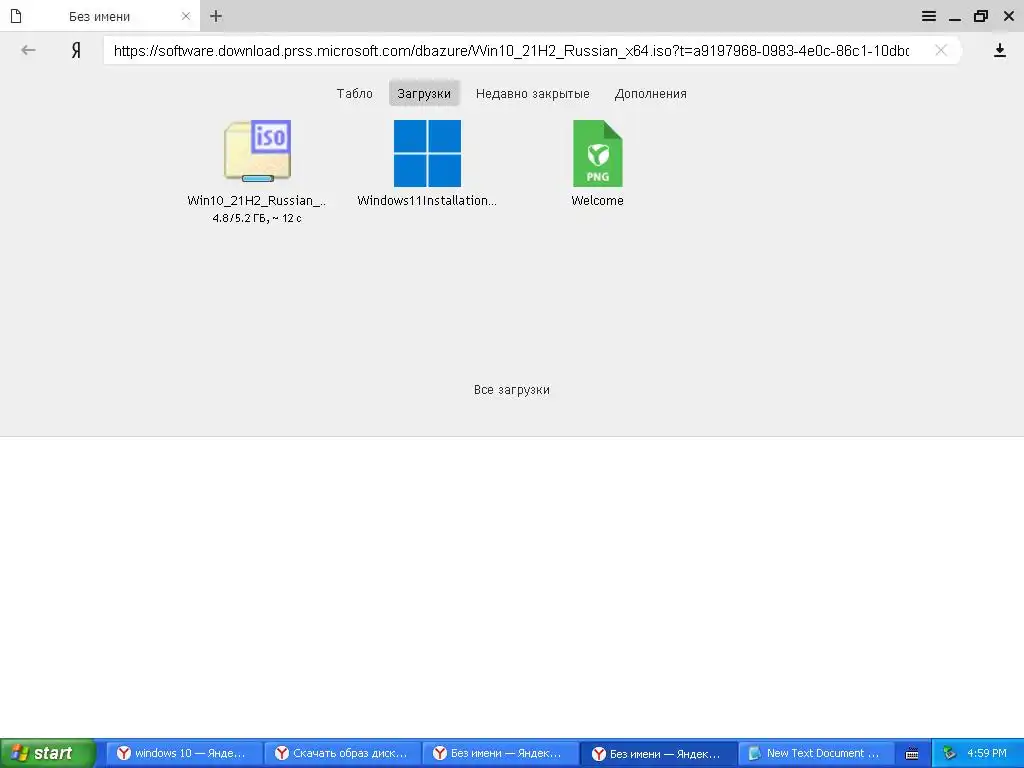Image resolution: width=1024 pixels, height=768 pixels.
Task: Switch to the Загрузки tab
Action: point(424,93)
